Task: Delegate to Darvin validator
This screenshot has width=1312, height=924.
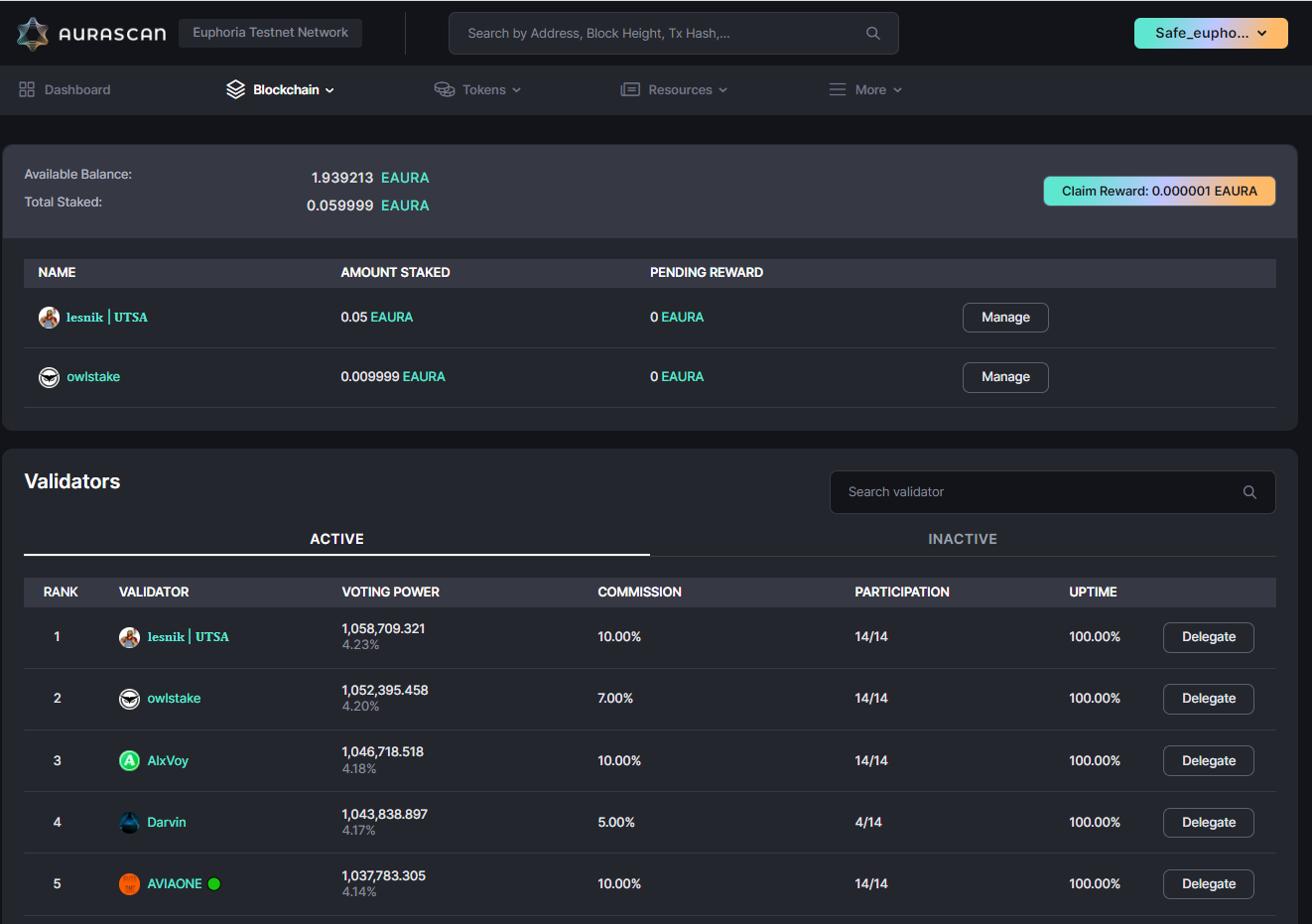Action: (1209, 823)
